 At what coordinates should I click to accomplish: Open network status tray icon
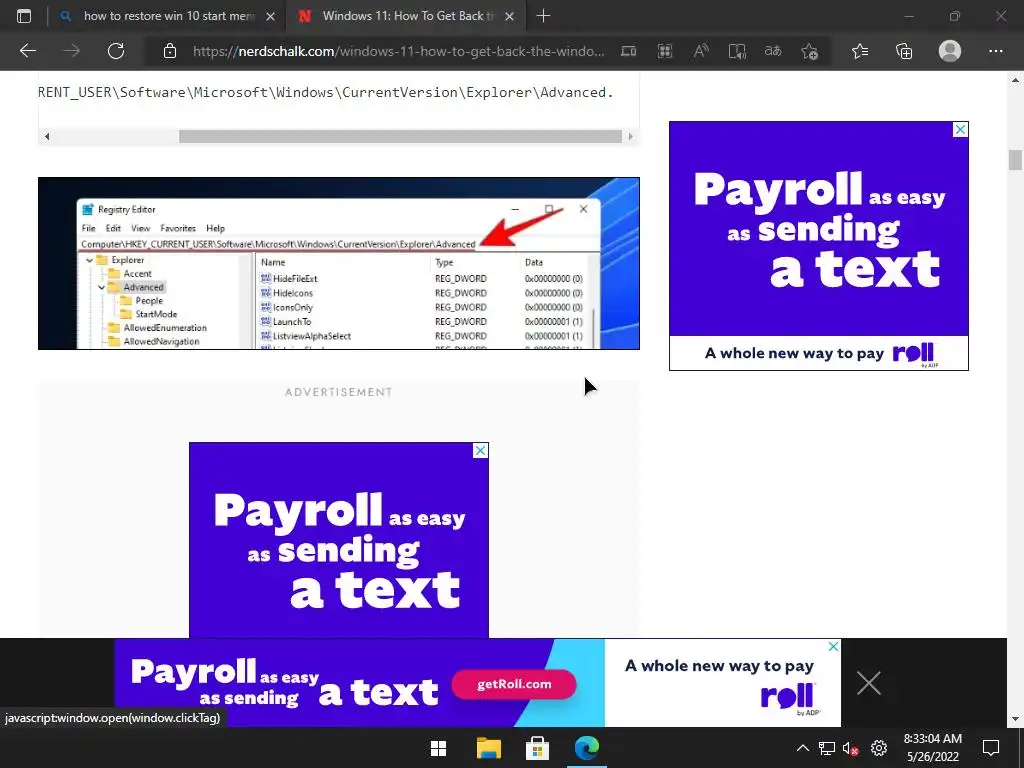coord(827,748)
